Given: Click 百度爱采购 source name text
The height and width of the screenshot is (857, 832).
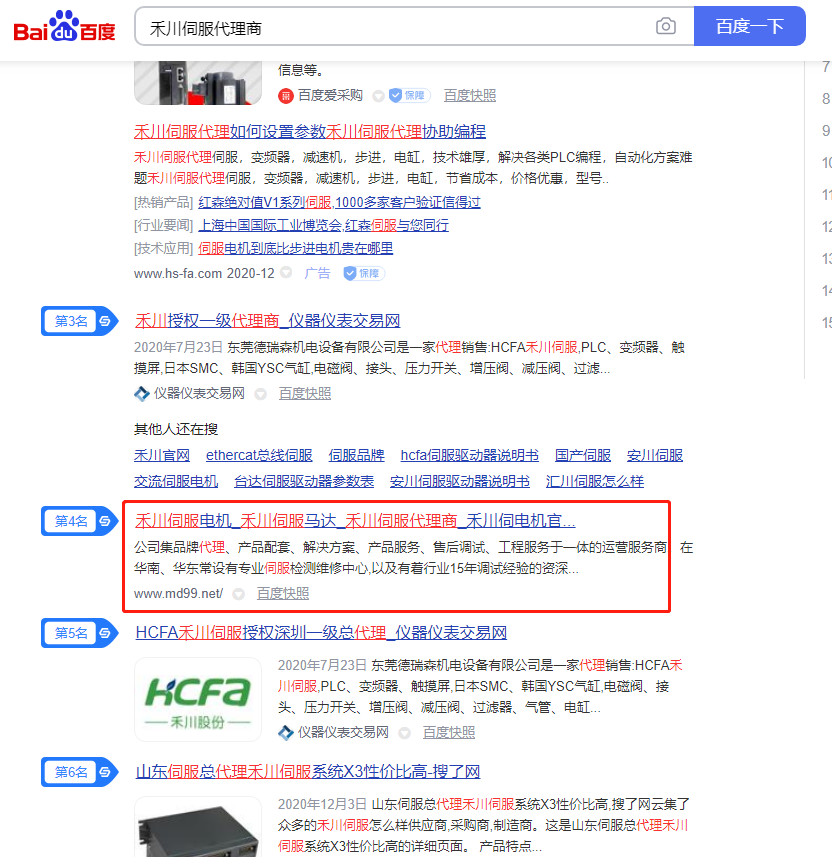Looking at the screenshot, I should [330, 96].
